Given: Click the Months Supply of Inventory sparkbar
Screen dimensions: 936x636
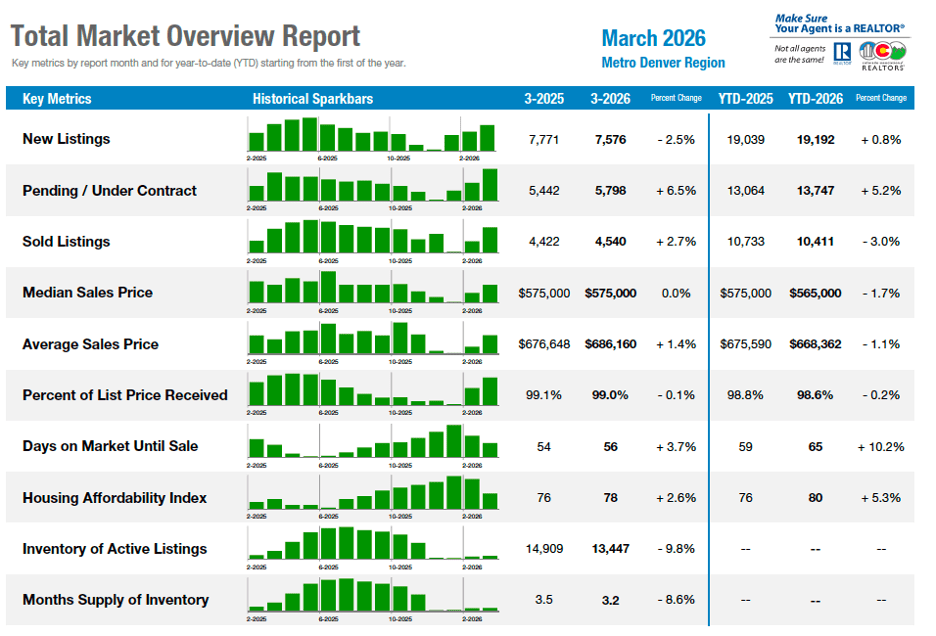Looking at the screenshot, I should (372, 595).
